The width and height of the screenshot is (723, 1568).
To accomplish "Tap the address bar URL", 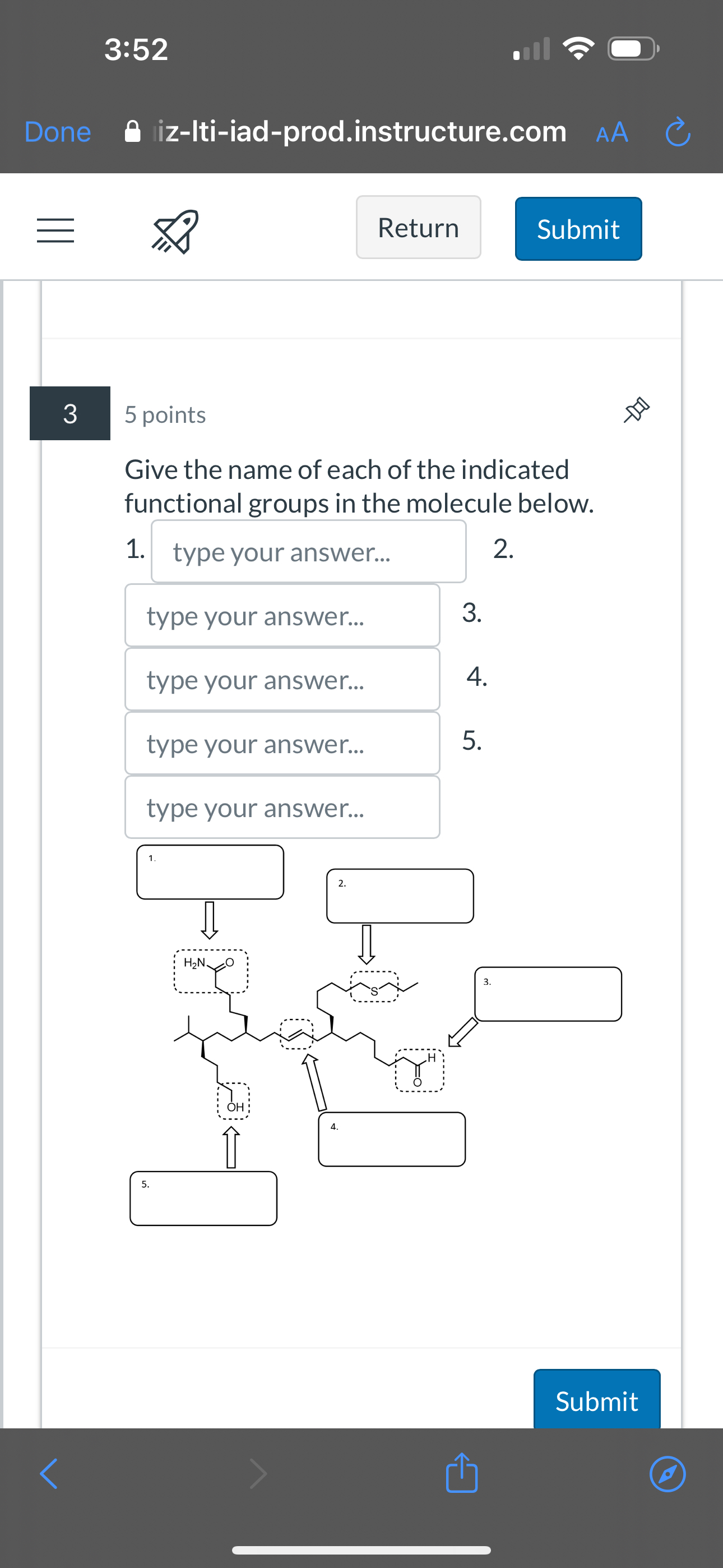I will (x=361, y=131).
